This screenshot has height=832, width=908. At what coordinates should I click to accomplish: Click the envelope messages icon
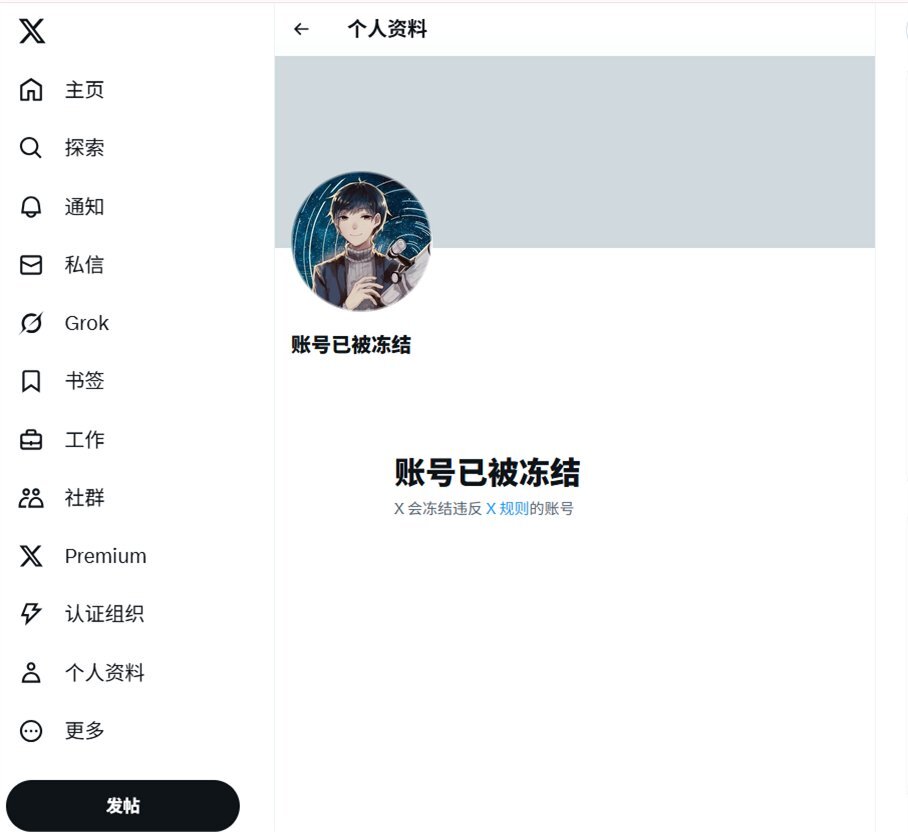pos(31,265)
